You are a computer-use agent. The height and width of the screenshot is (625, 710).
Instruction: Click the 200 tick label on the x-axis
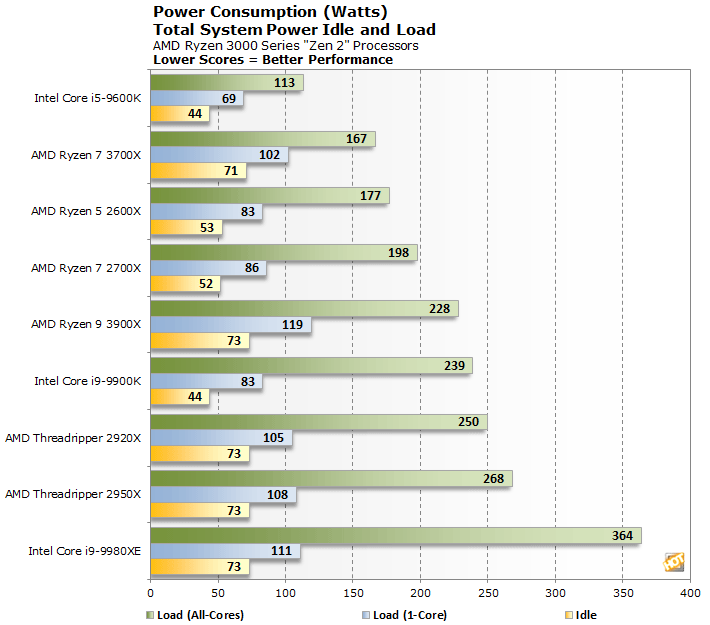pos(420,593)
